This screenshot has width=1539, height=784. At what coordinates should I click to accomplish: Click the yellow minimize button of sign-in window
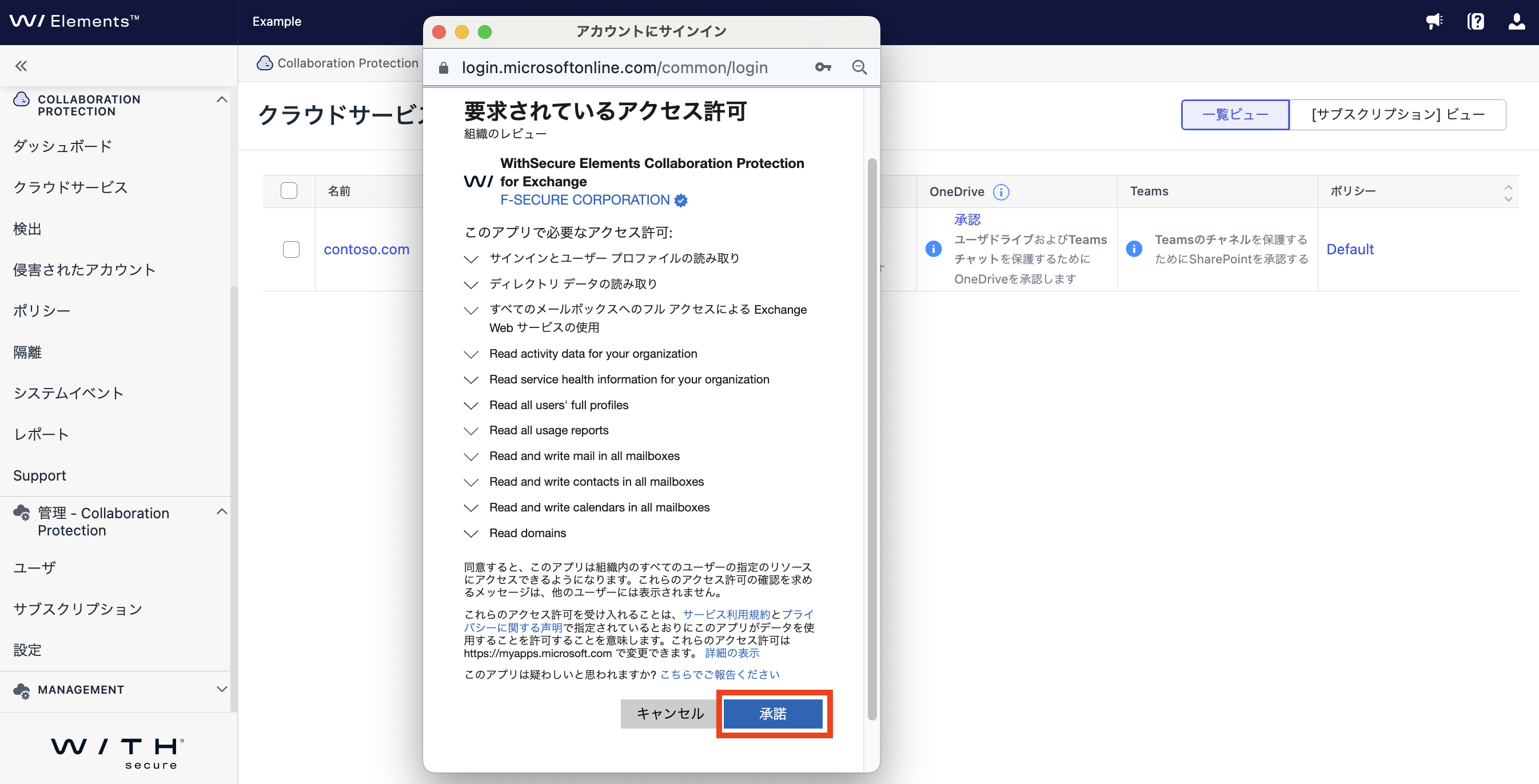click(x=462, y=31)
